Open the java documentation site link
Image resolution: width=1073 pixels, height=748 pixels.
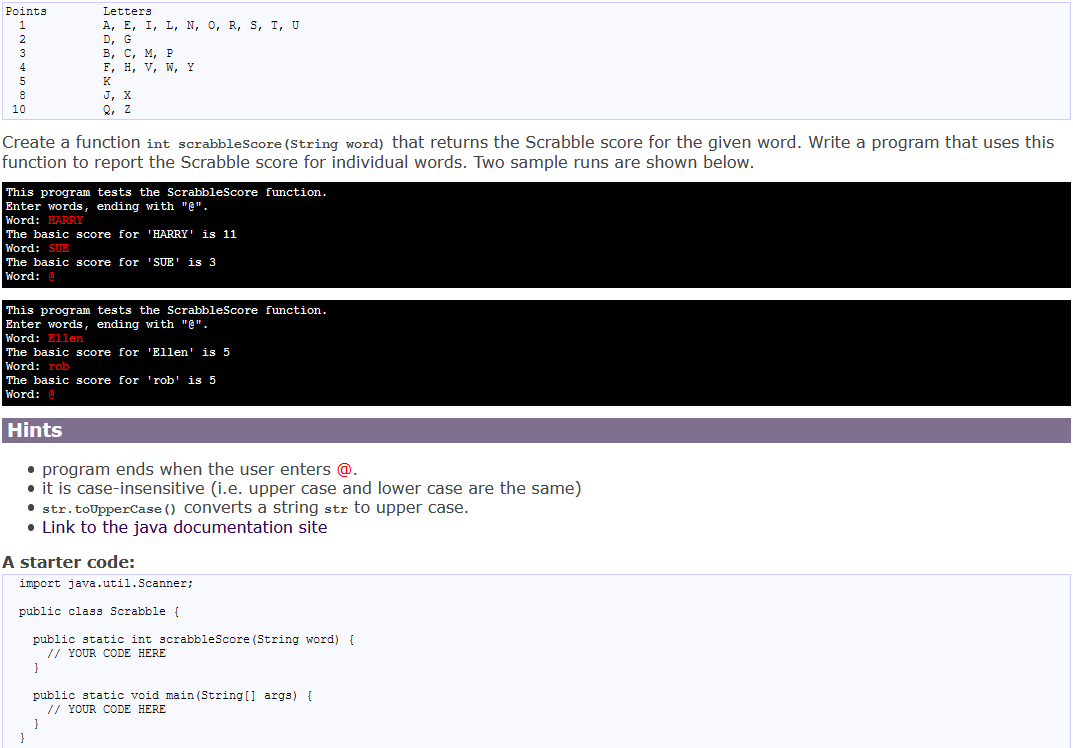pyautogui.click(x=184, y=527)
